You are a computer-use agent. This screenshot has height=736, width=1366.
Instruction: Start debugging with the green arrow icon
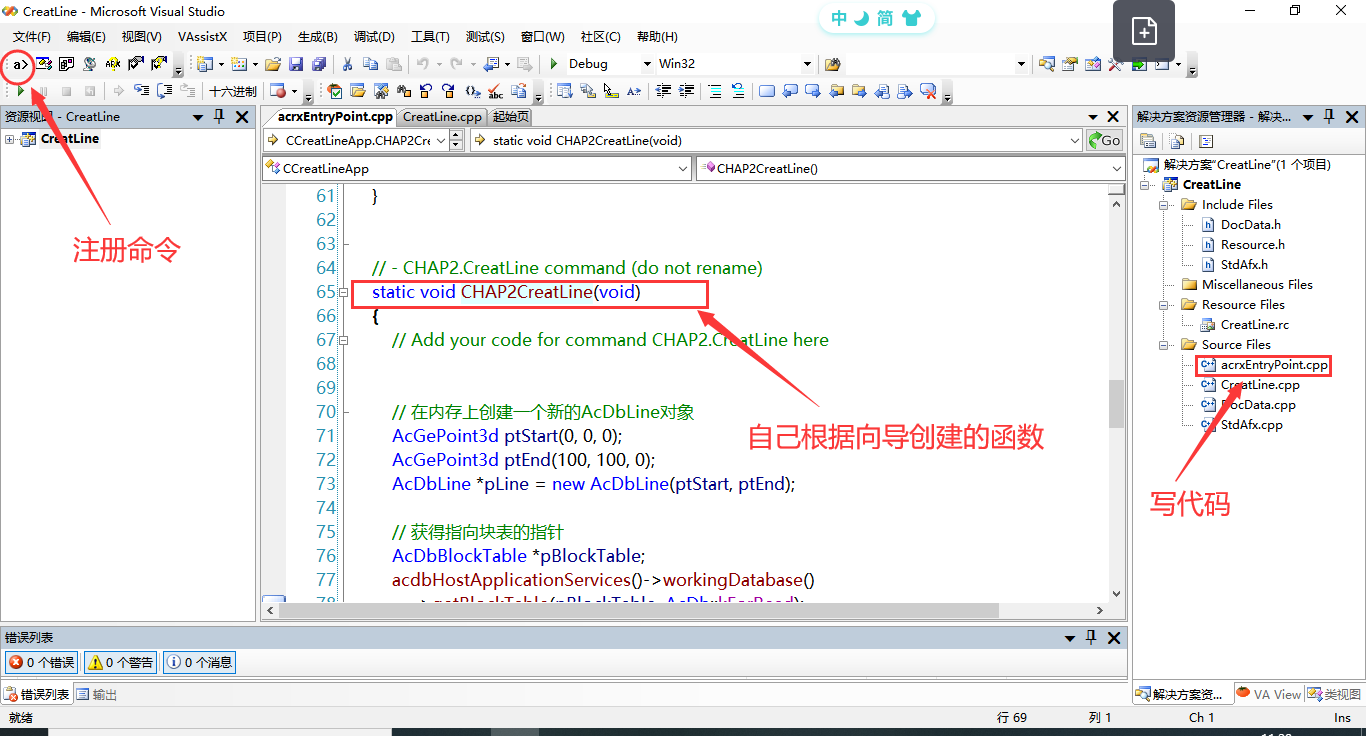[x=553, y=63]
